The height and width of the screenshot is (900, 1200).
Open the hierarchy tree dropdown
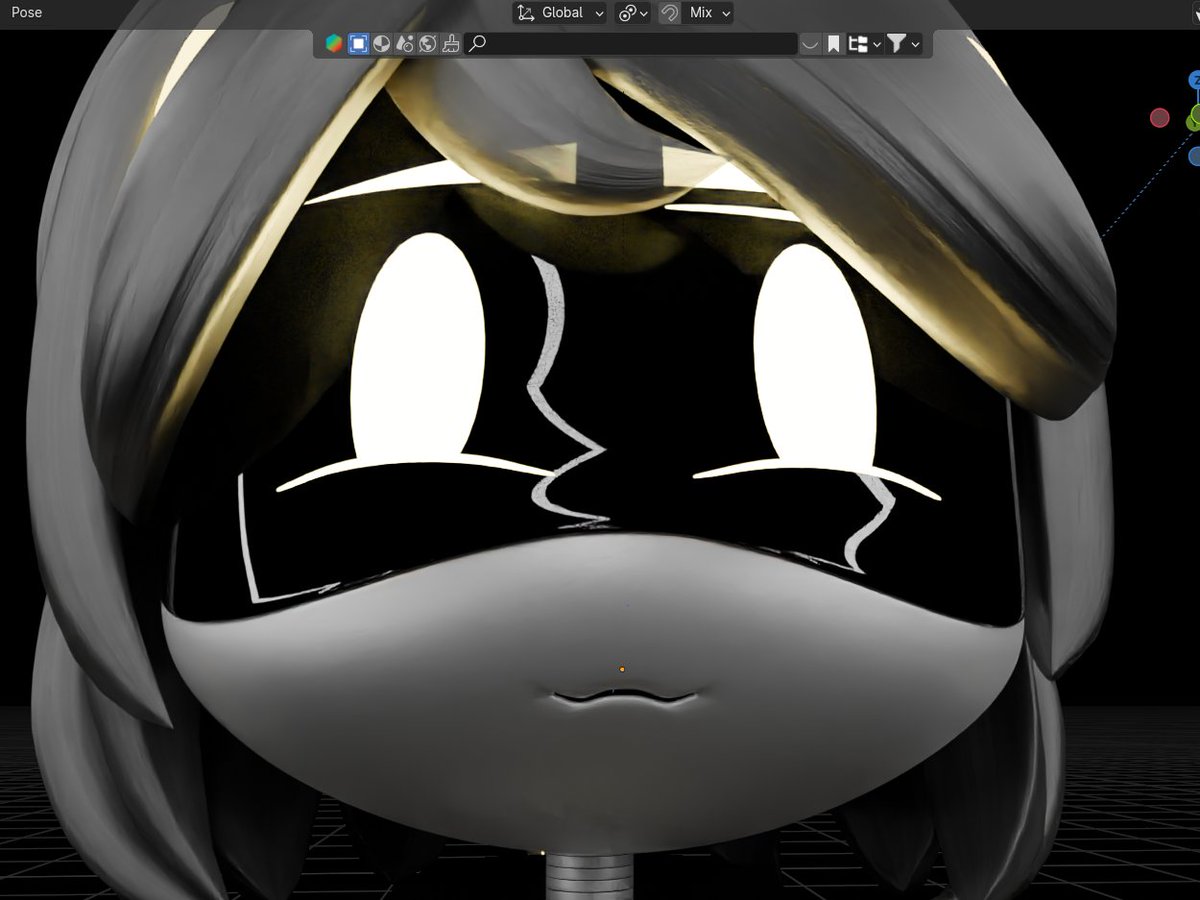click(x=864, y=44)
